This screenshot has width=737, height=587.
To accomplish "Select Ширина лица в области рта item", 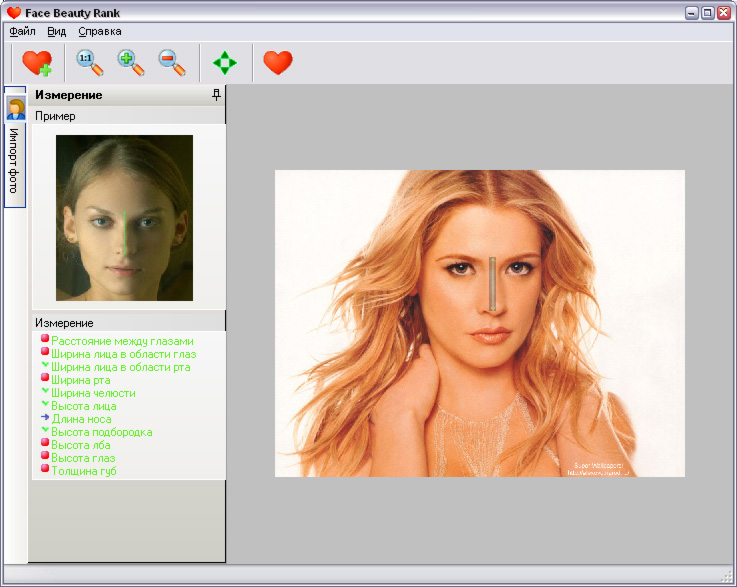I will 121,367.
